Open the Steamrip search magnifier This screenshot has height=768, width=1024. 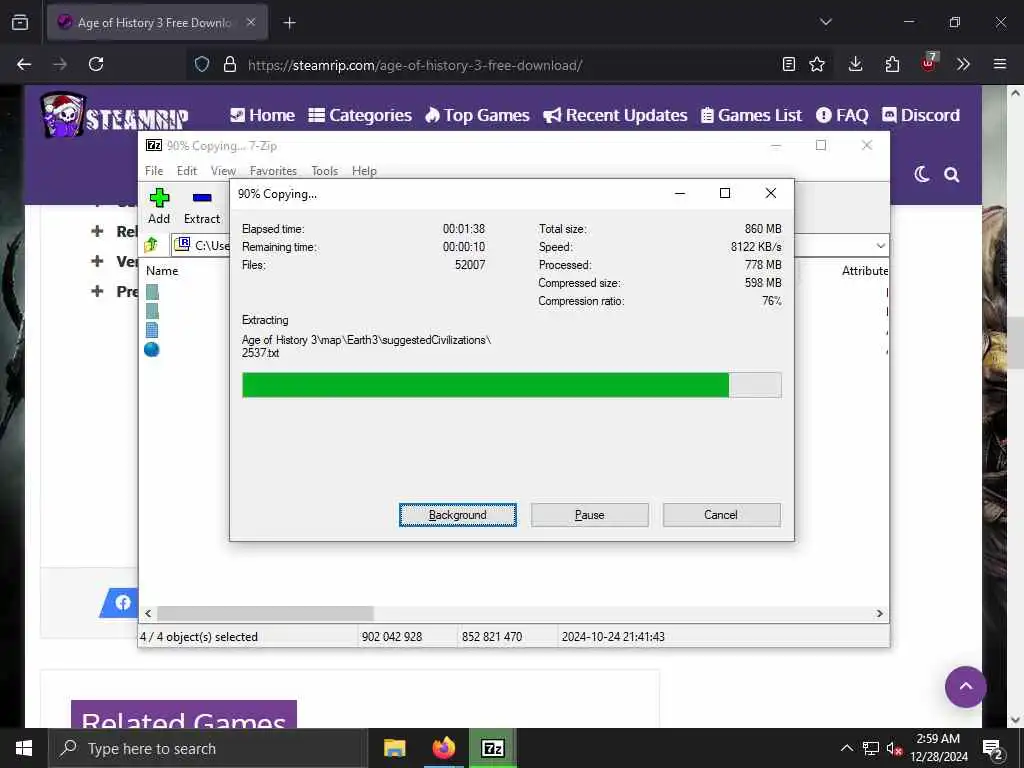coord(952,174)
